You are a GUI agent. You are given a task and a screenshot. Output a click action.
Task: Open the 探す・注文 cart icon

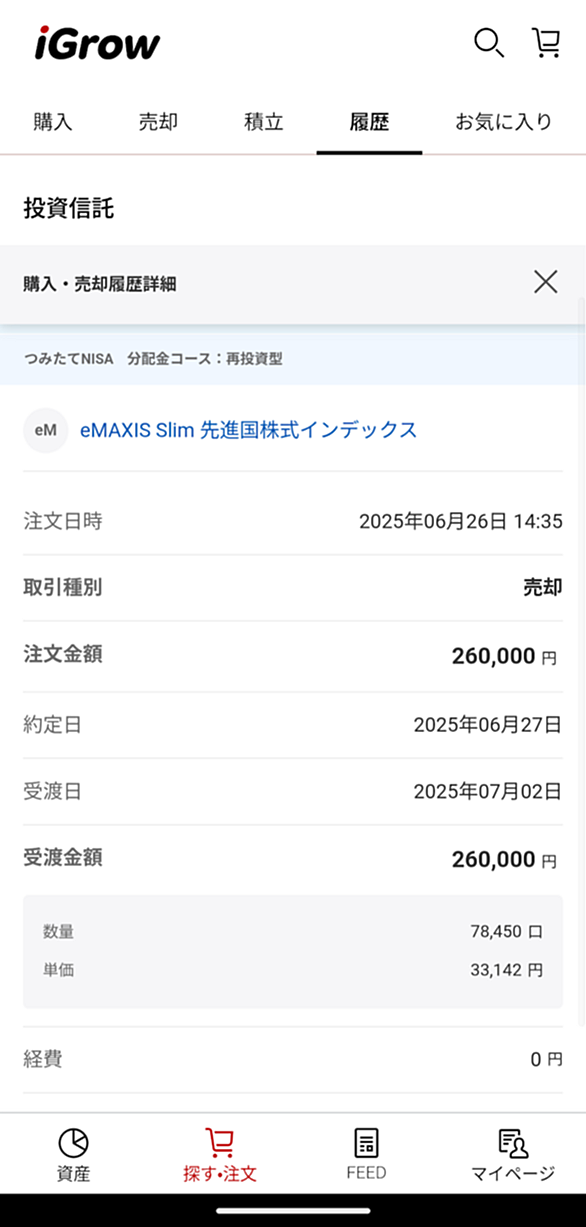219,1142
